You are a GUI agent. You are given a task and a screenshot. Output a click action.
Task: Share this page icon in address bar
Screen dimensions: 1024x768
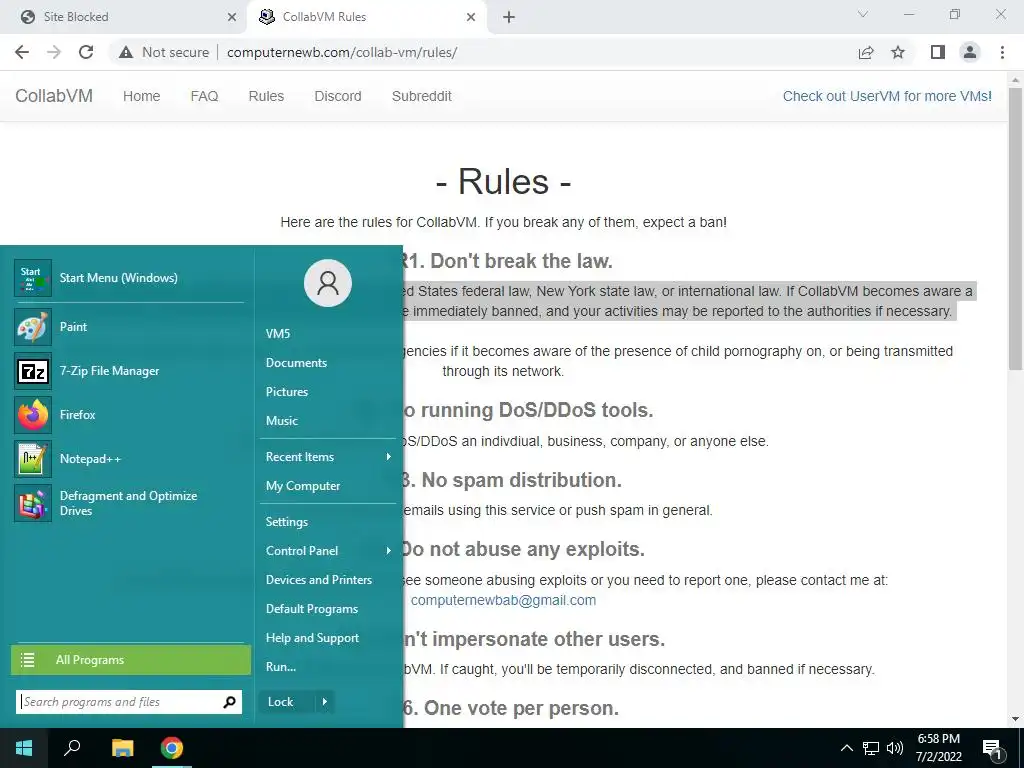pos(866,52)
